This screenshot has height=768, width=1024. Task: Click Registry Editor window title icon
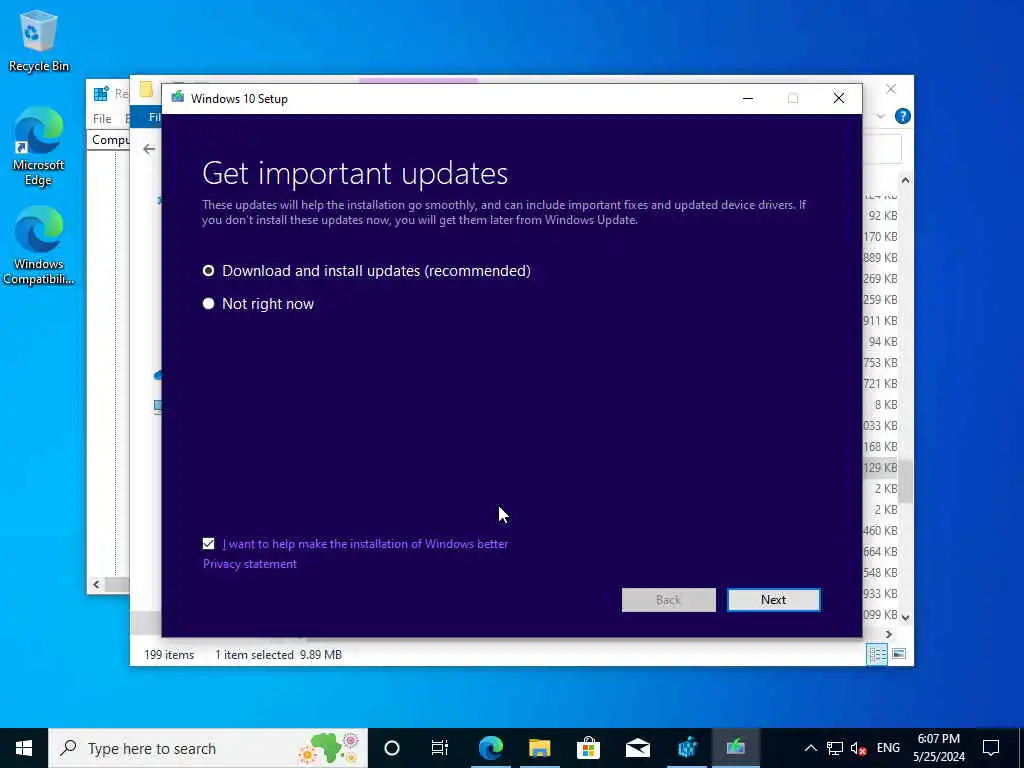pos(101,94)
